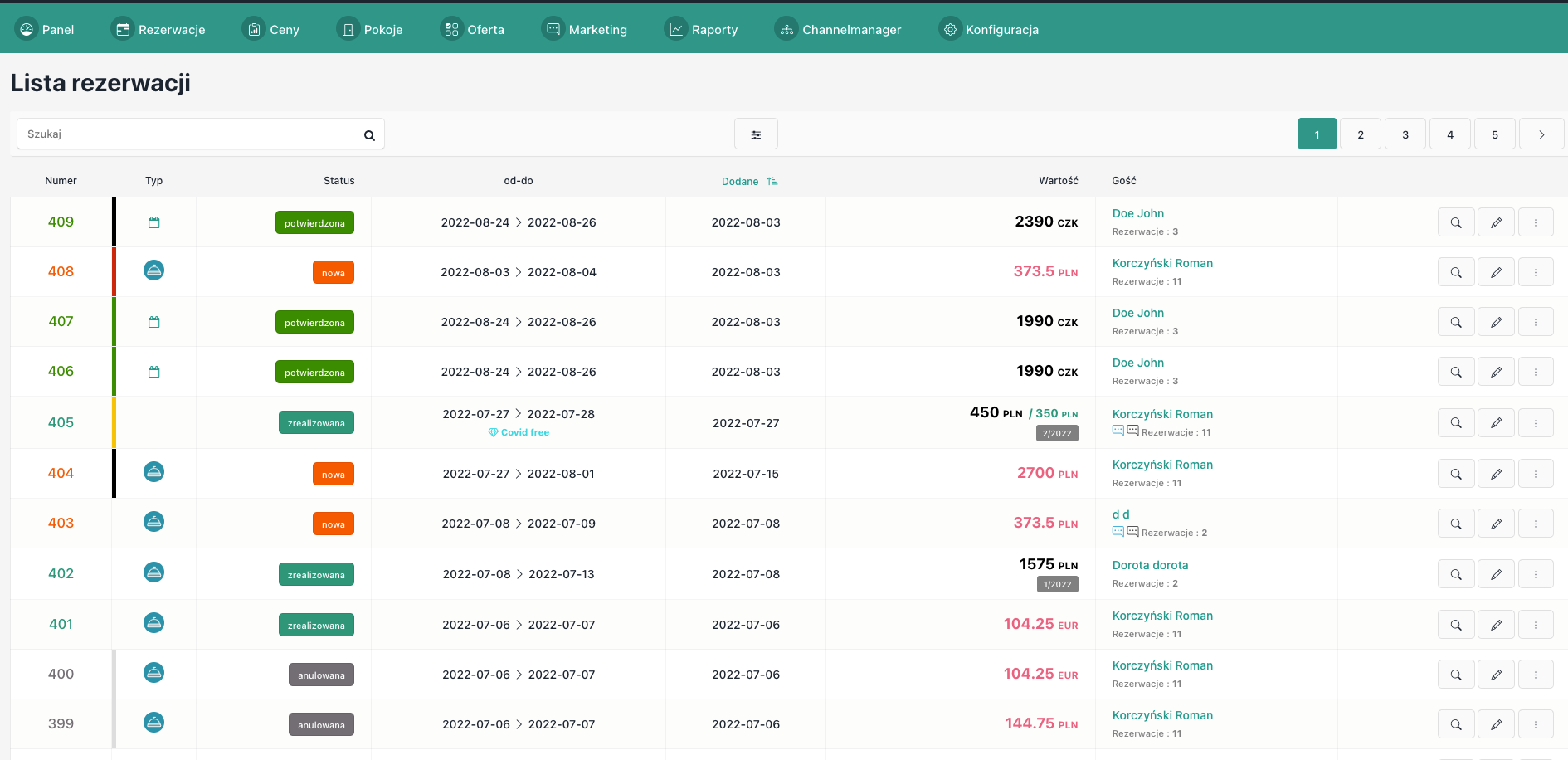The image size is (1568, 760).
Task: View reservation 409 details magnifier
Action: coord(1456,222)
